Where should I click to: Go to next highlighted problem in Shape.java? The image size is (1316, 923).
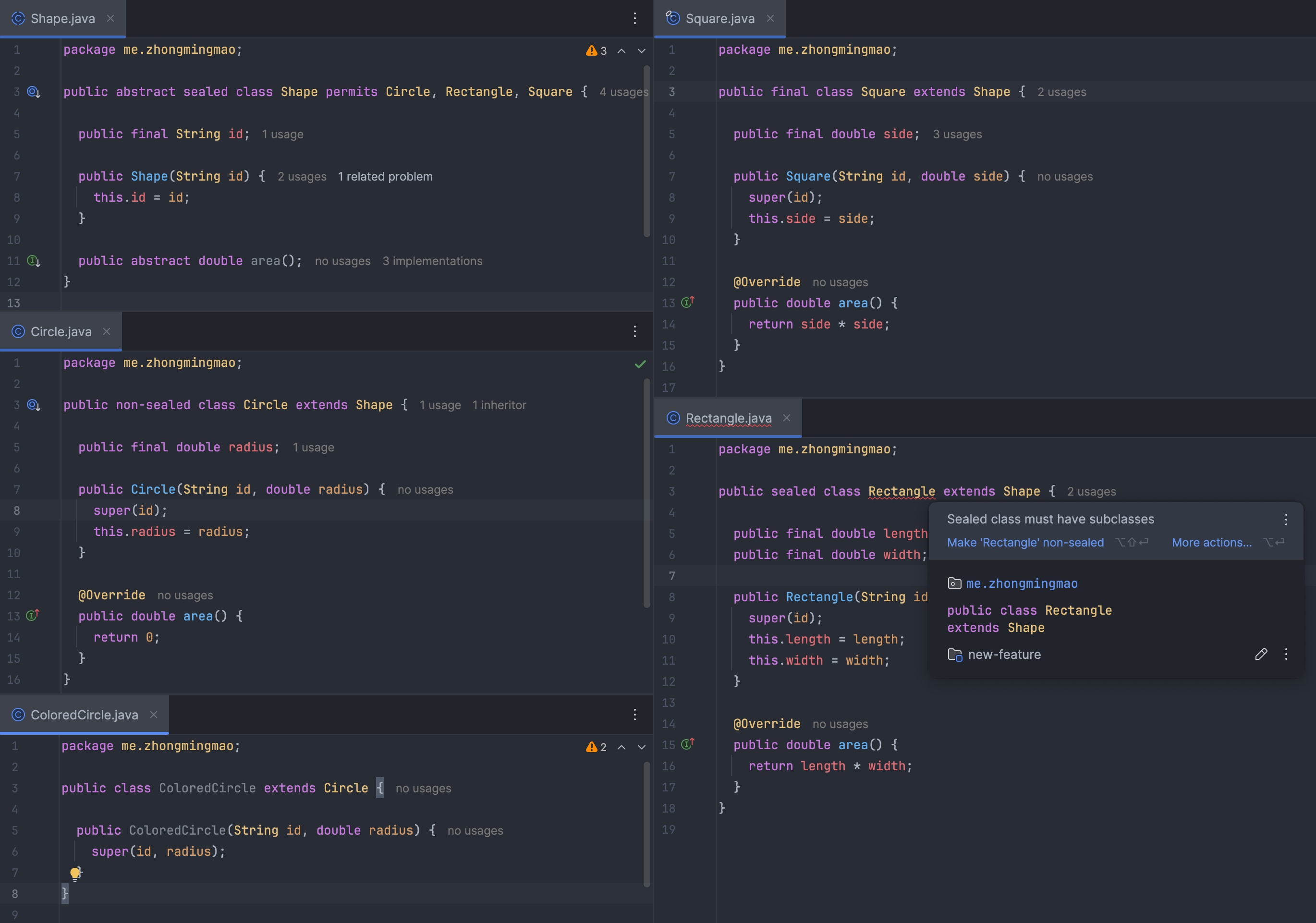pyautogui.click(x=641, y=51)
